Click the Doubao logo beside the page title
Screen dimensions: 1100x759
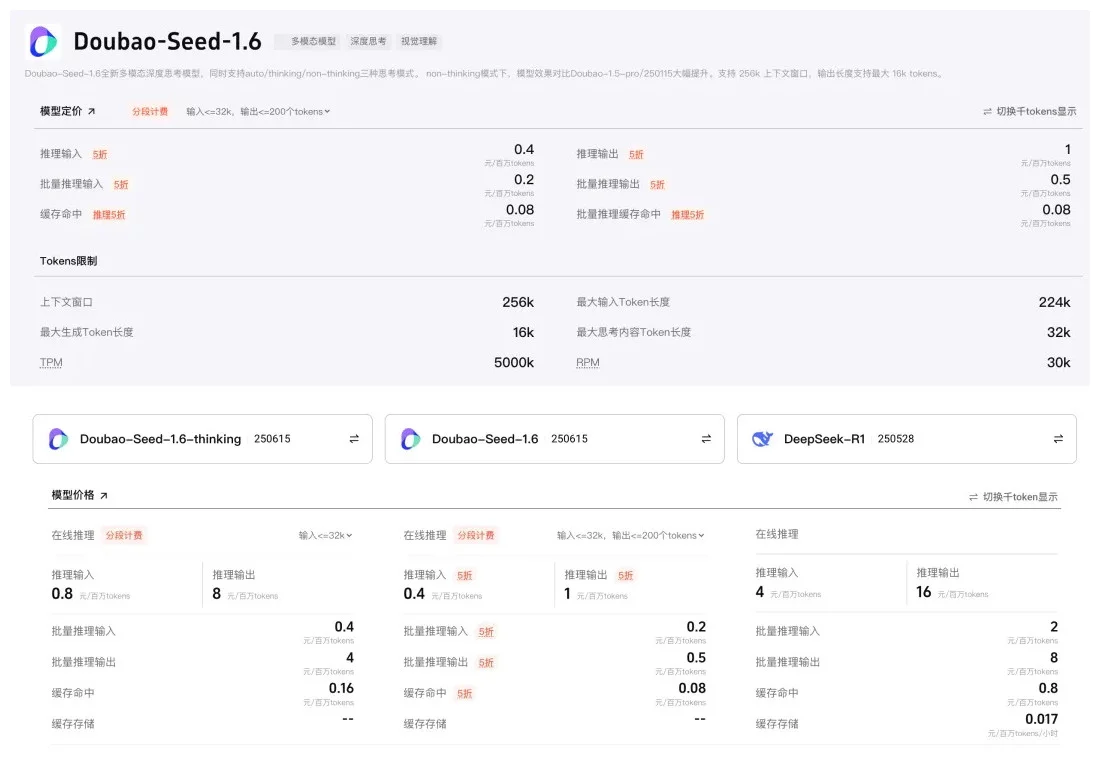tap(43, 41)
